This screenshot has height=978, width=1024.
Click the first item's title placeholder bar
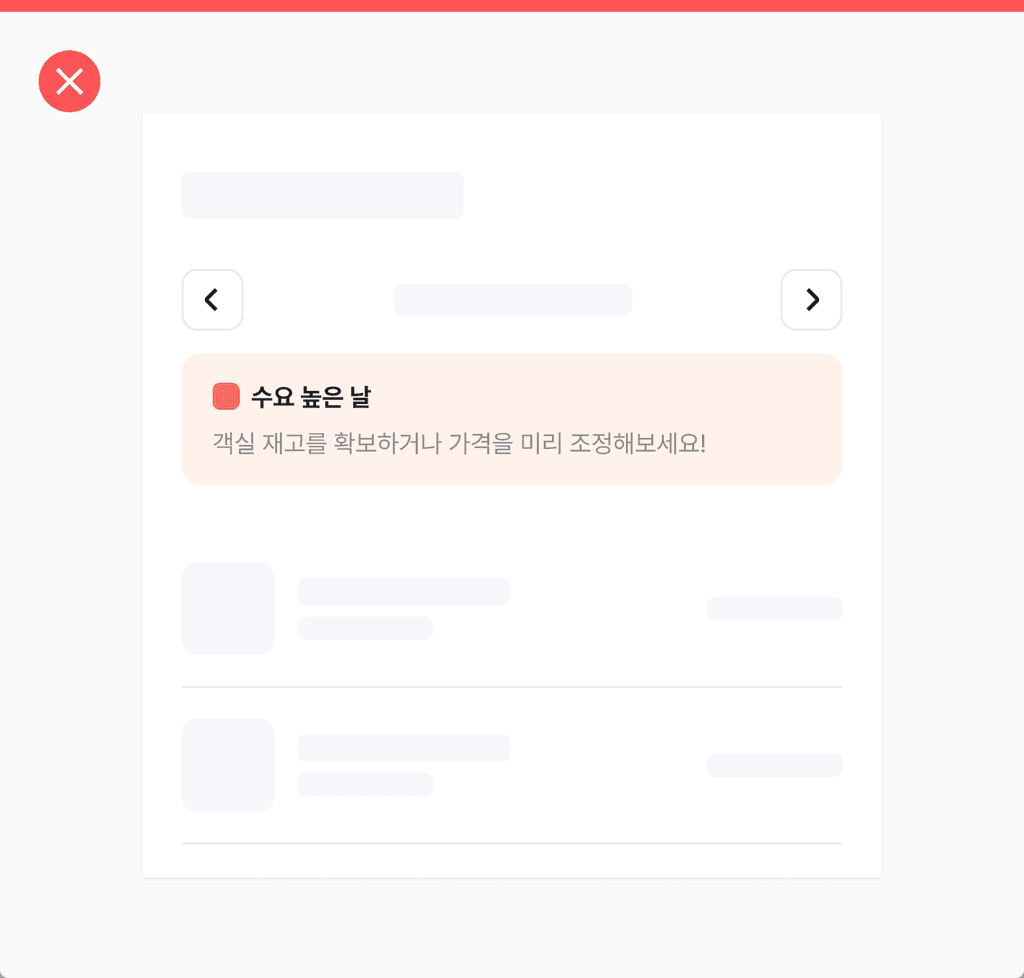click(404, 592)
